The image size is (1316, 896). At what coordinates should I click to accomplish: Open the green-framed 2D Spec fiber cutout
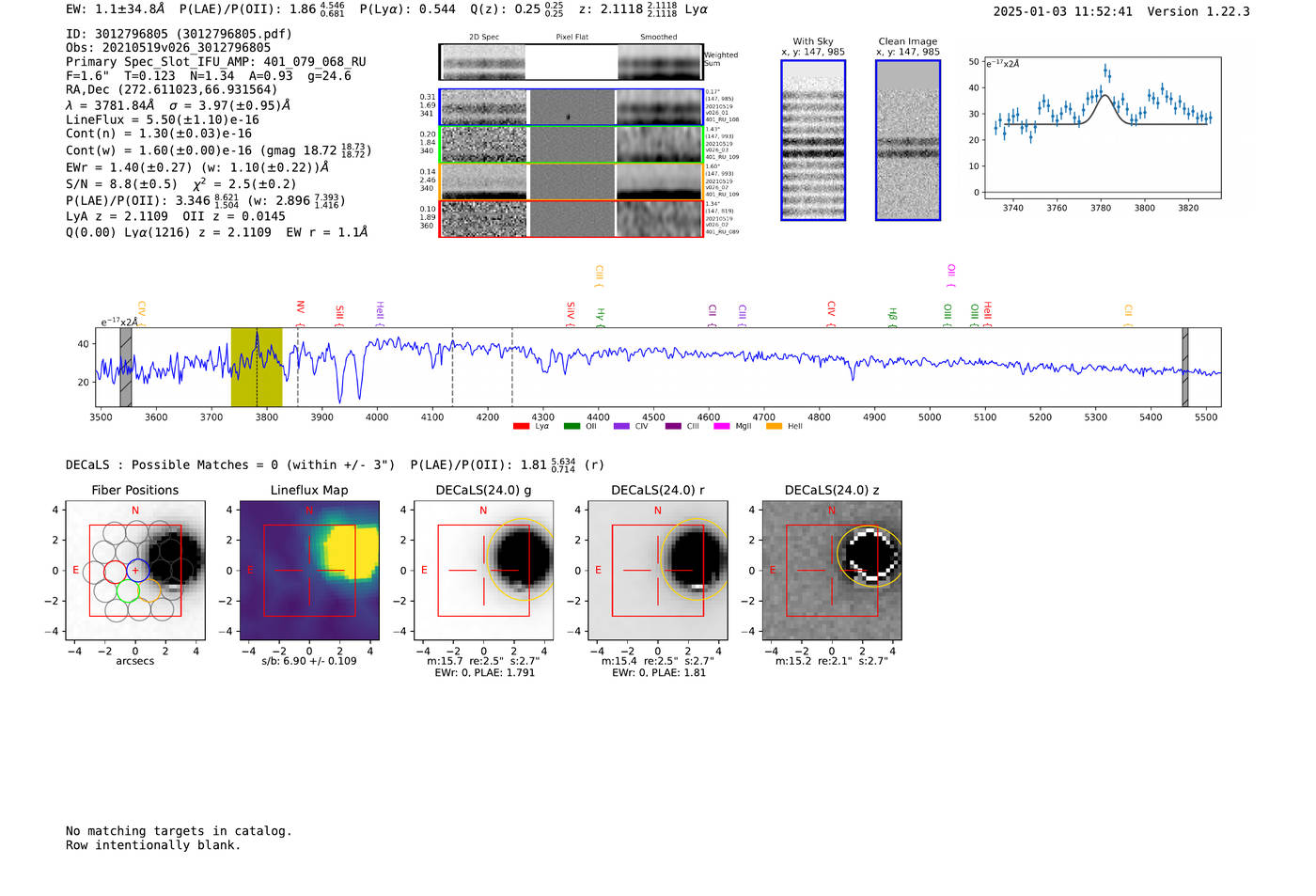[483, 145]
